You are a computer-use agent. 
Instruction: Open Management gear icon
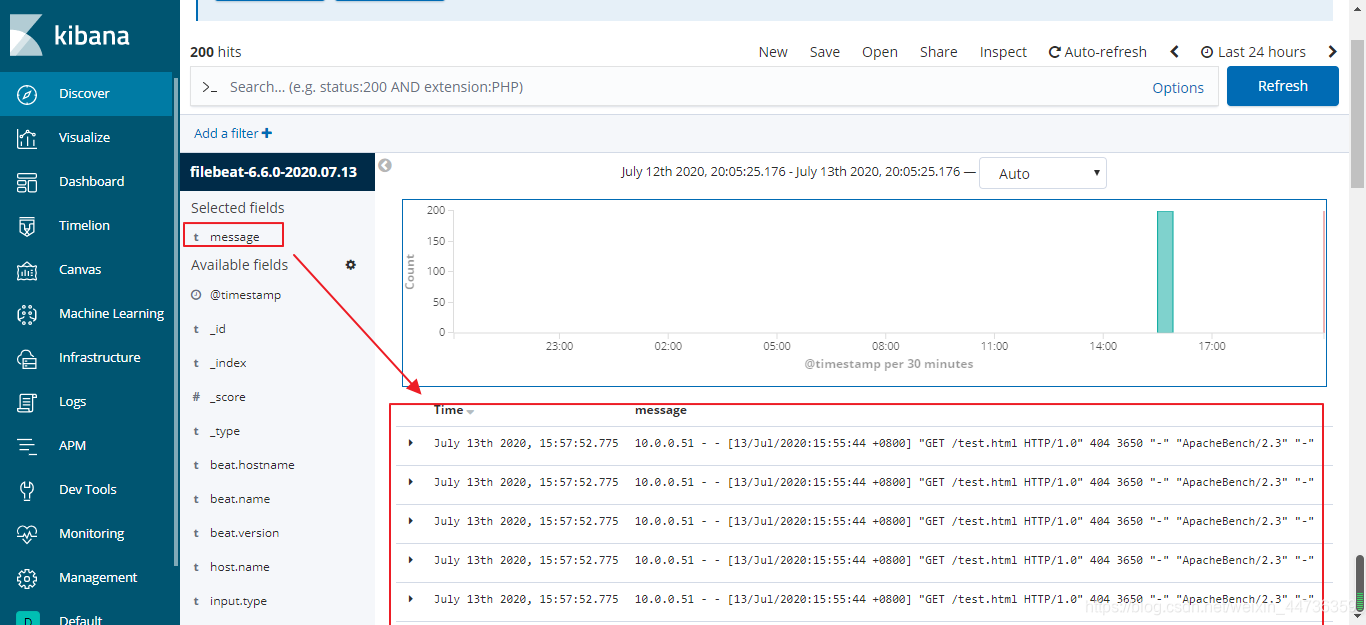point(28,578)
